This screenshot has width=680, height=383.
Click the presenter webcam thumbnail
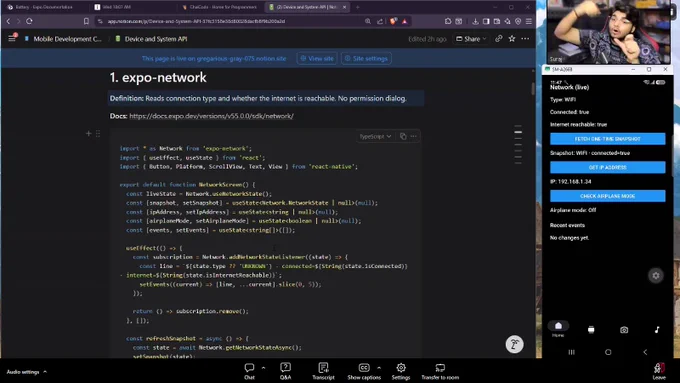tap(609, 32)
